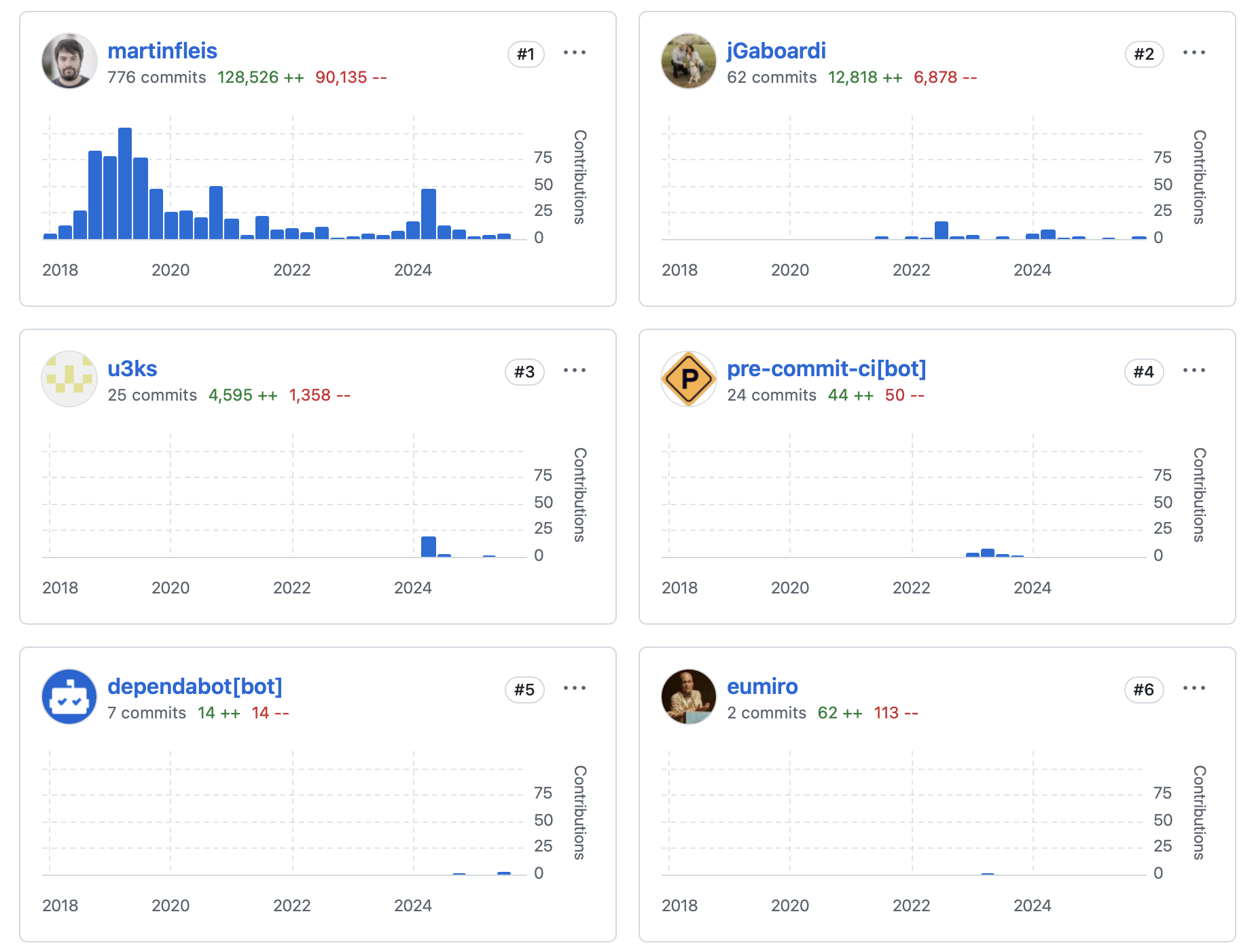Viewport: 1254px width, 952px height.
Task: Click the tallest bar in martinfleis chart
Action: (125, 183)
